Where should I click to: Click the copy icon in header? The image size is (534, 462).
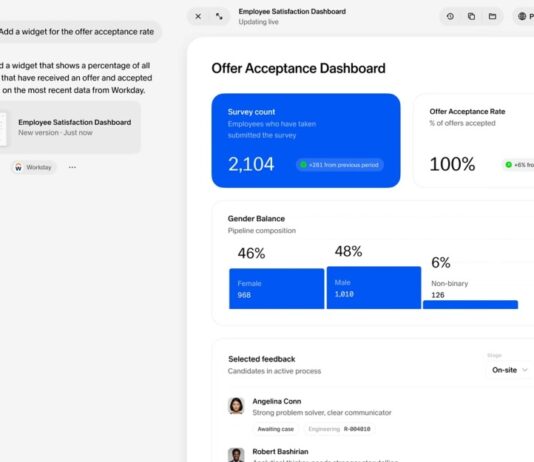(471, 16)
